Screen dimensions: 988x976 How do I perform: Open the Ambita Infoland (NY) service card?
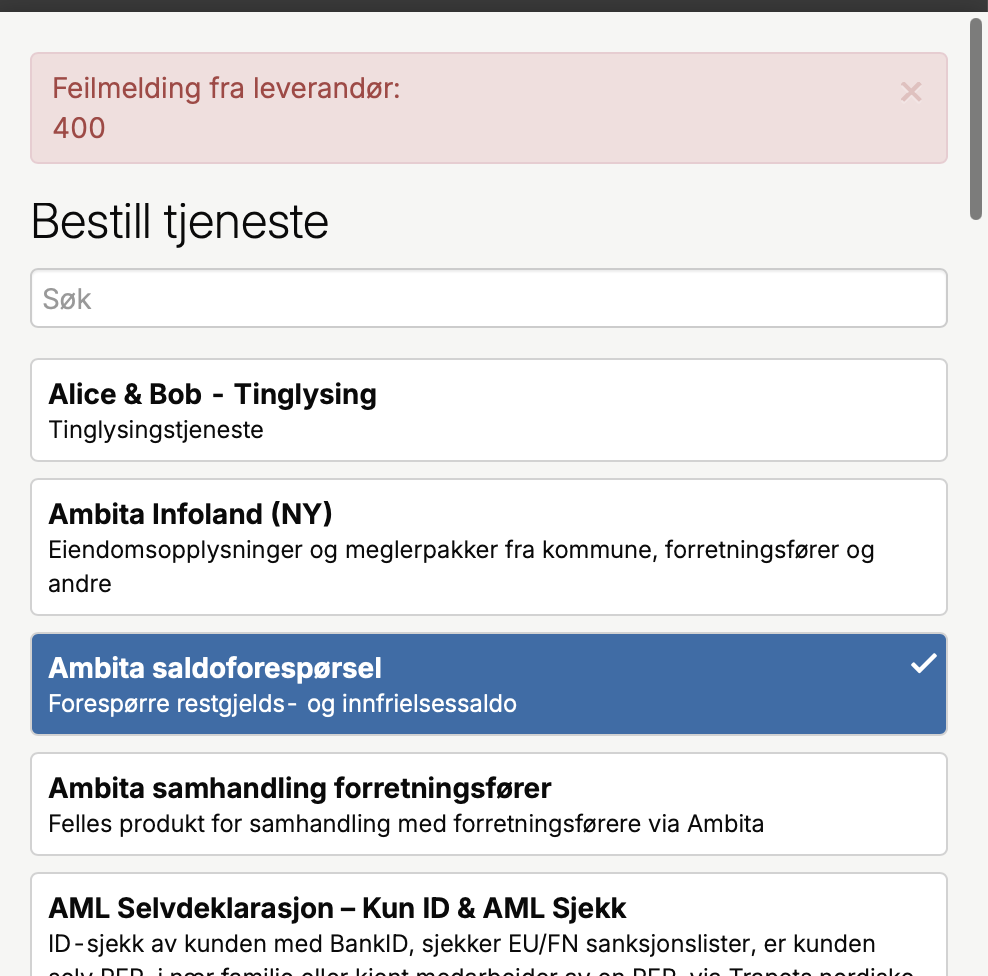click(489, 547)
